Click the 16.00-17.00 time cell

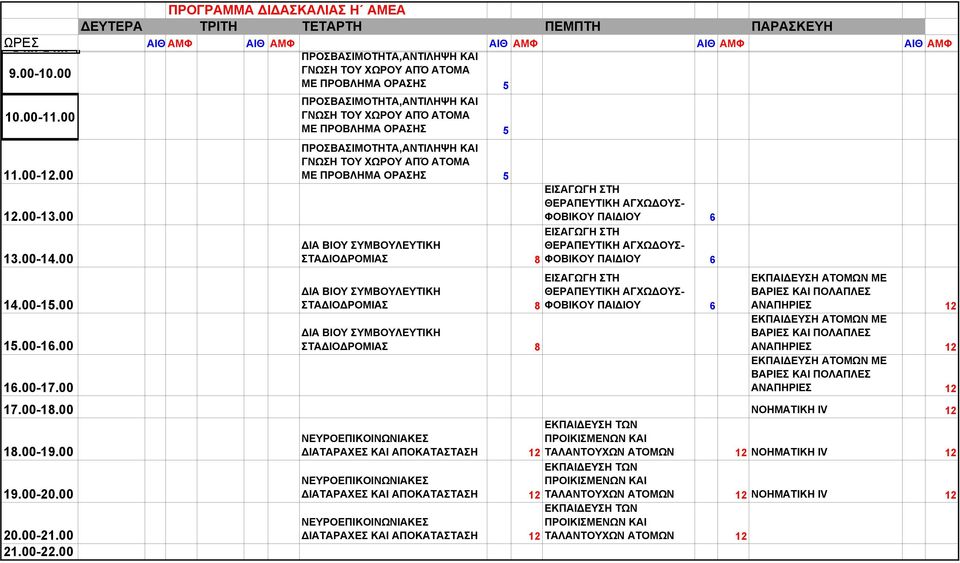pos(40,375)
